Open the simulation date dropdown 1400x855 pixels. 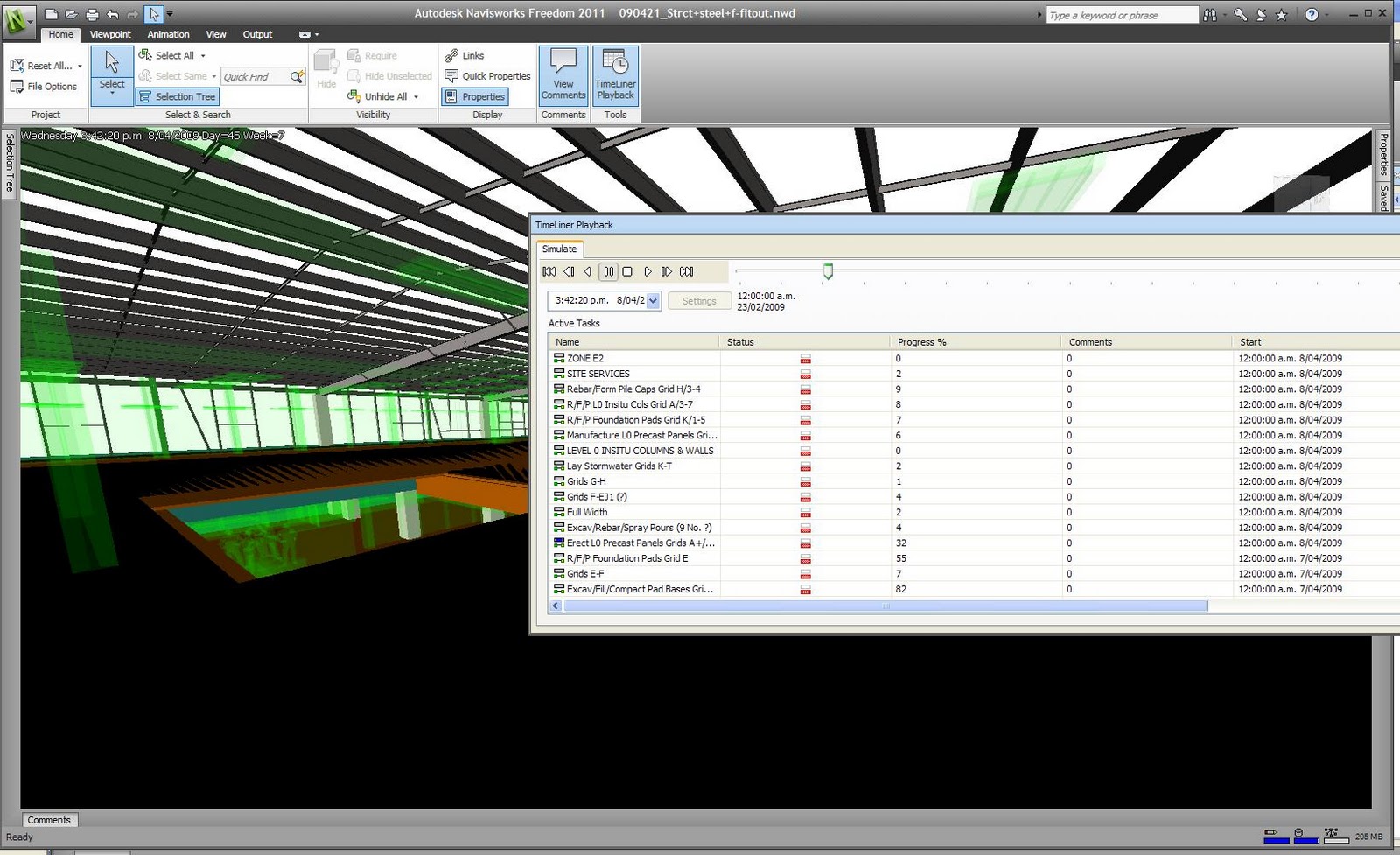click(653, 301)
